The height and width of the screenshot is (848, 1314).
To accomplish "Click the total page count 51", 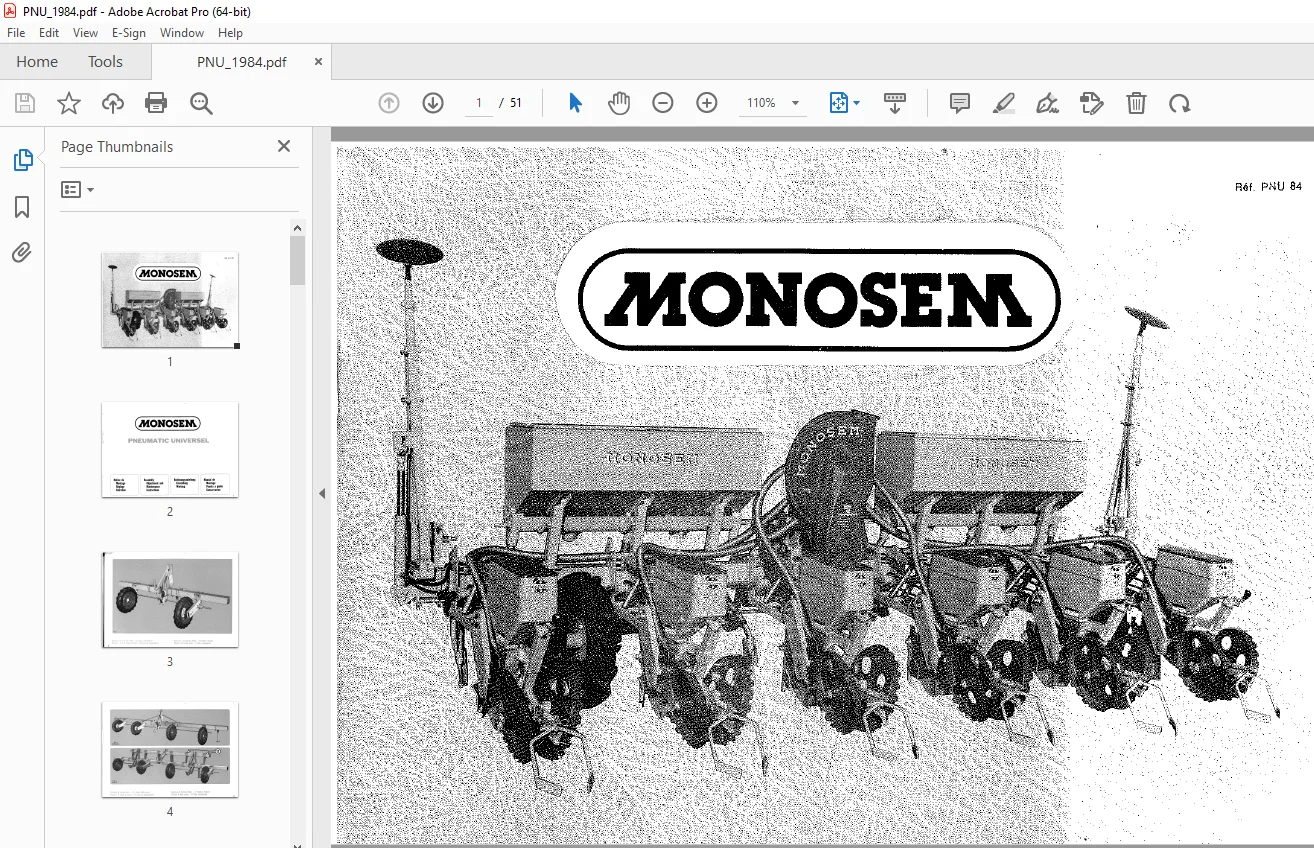I will coord(516,103).
